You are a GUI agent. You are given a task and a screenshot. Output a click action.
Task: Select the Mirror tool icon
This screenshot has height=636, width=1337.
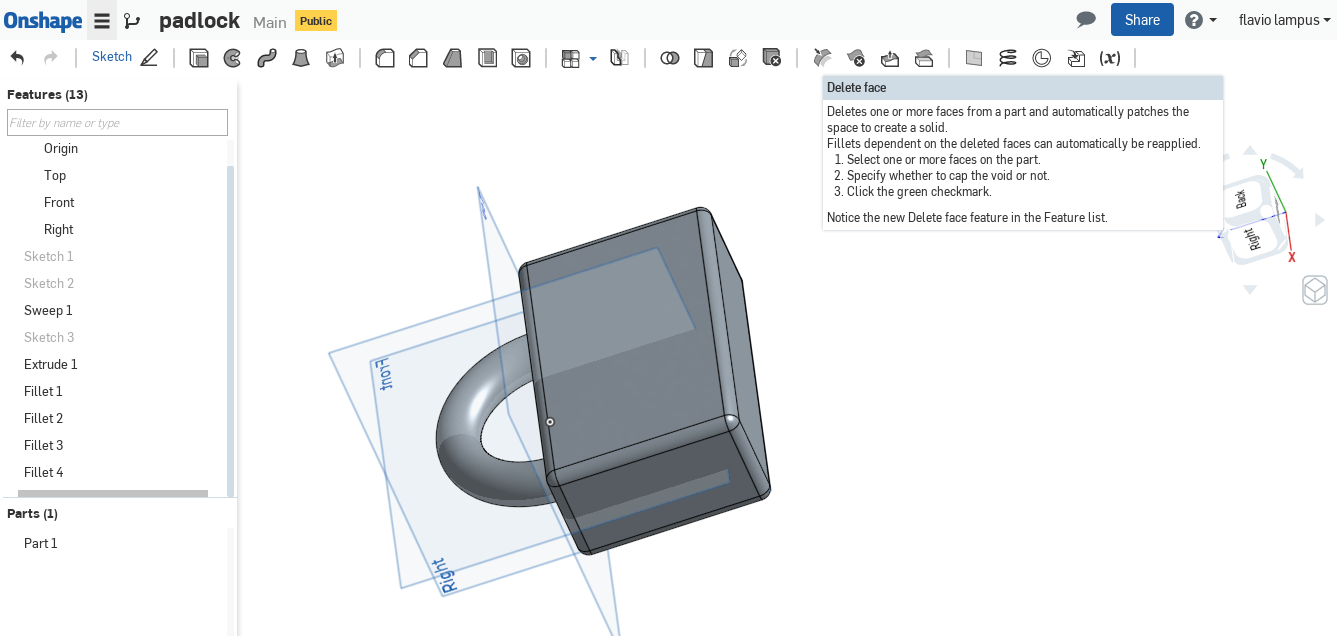click(x=619, y=58)
